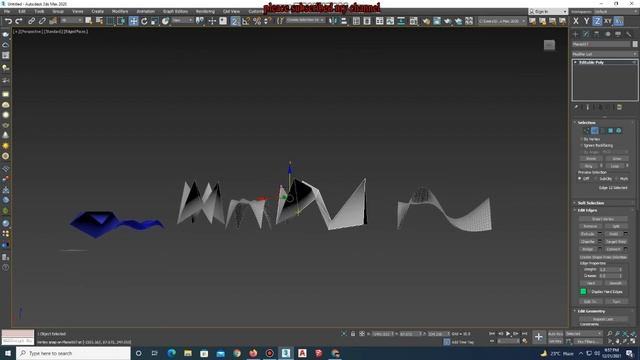Click the Windows search box on the taskbar
This screenshot has width=640, height=360.
pos(73,353)
